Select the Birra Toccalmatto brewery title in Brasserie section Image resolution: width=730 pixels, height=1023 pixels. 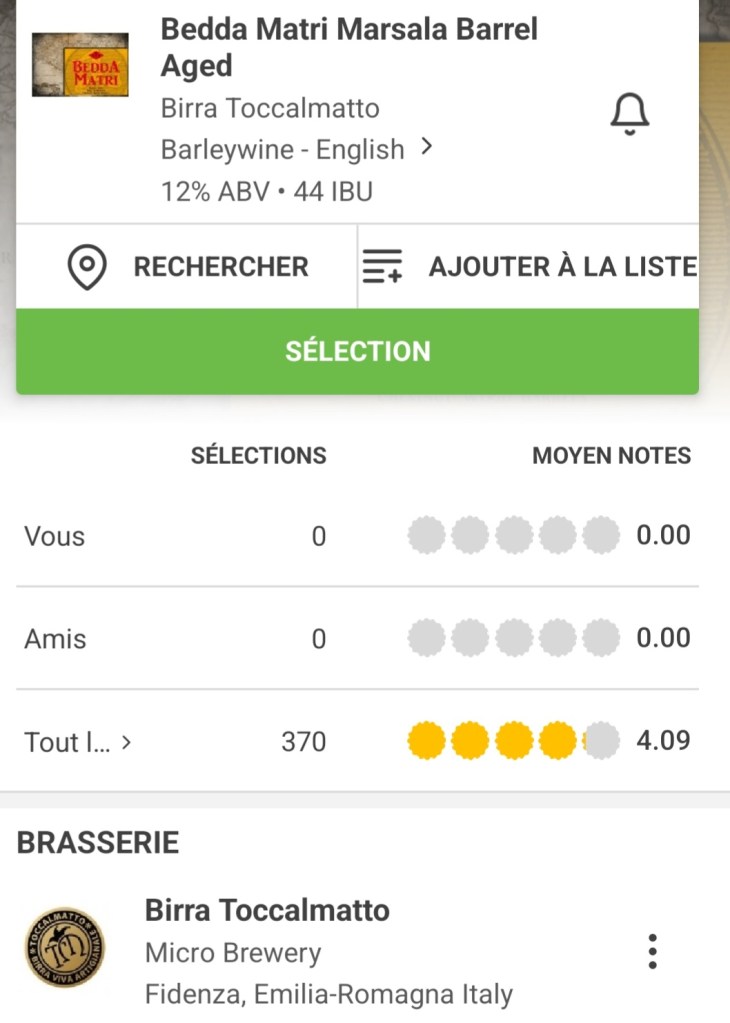(x=267, y=910)
